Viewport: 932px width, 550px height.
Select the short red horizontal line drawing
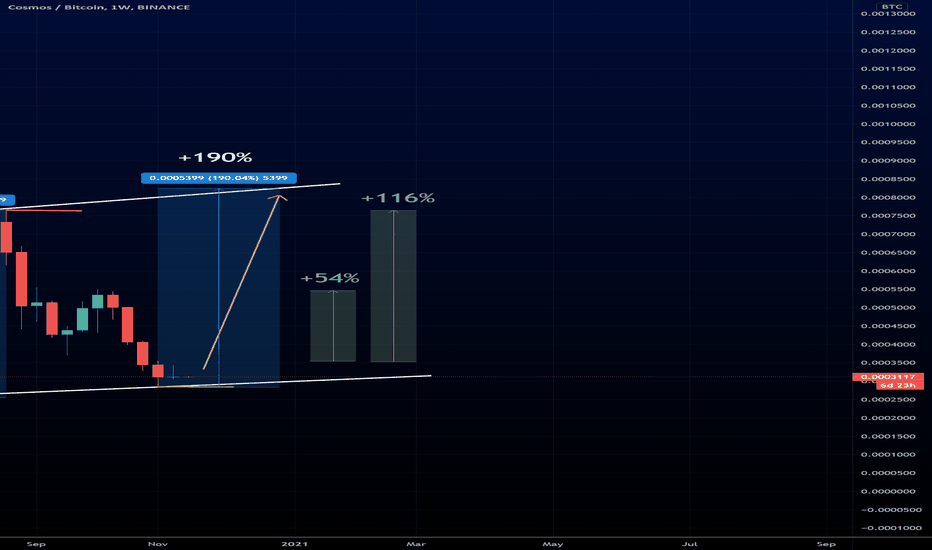(45, 210)
